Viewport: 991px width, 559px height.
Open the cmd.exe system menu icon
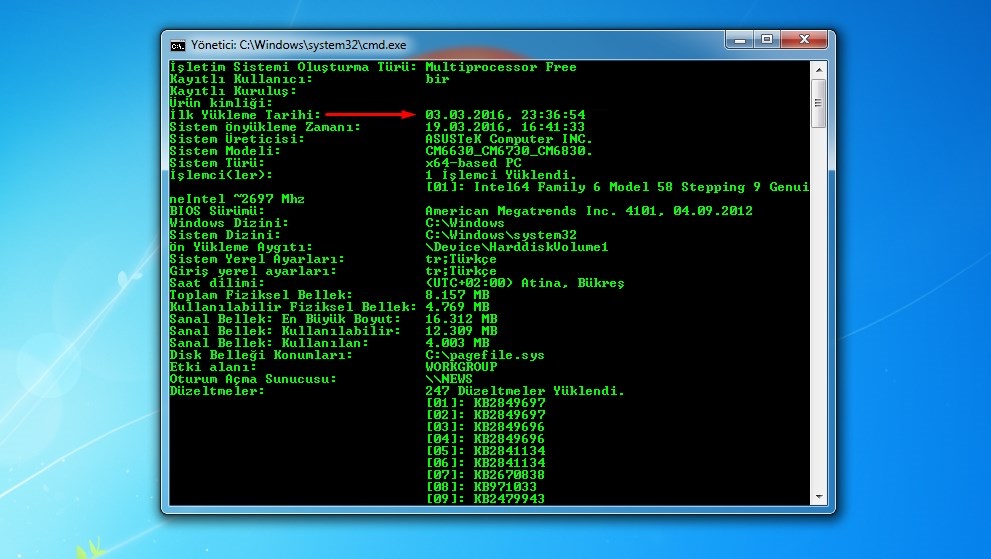point(178,45)
